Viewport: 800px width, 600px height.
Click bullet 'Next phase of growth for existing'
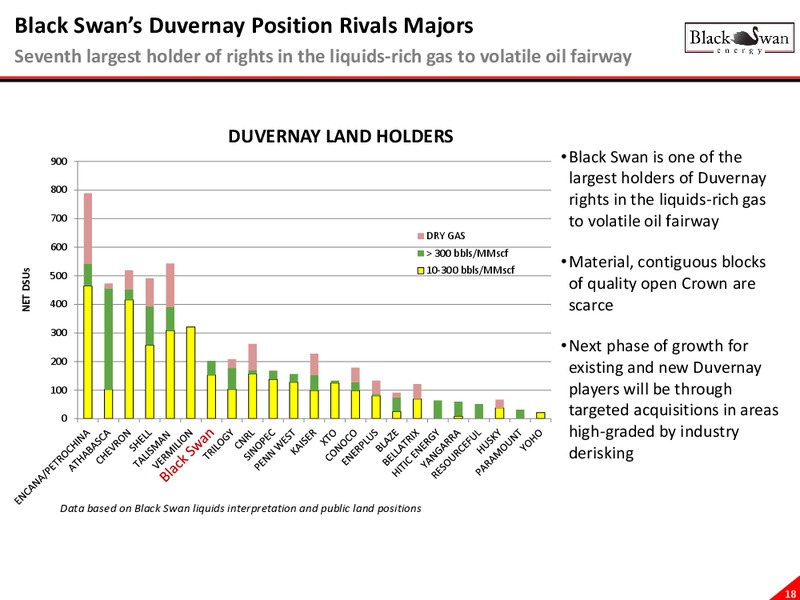tap(670, 399)
